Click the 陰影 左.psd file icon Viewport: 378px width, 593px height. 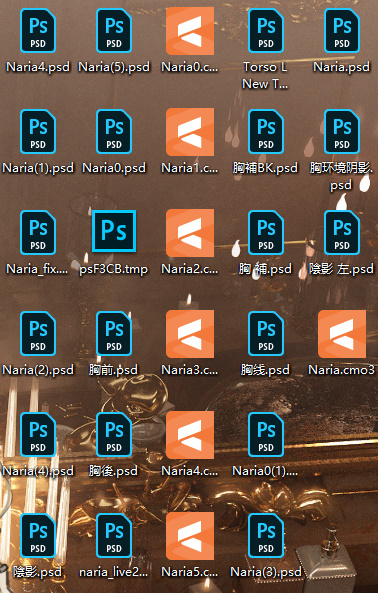click(342, 233)
